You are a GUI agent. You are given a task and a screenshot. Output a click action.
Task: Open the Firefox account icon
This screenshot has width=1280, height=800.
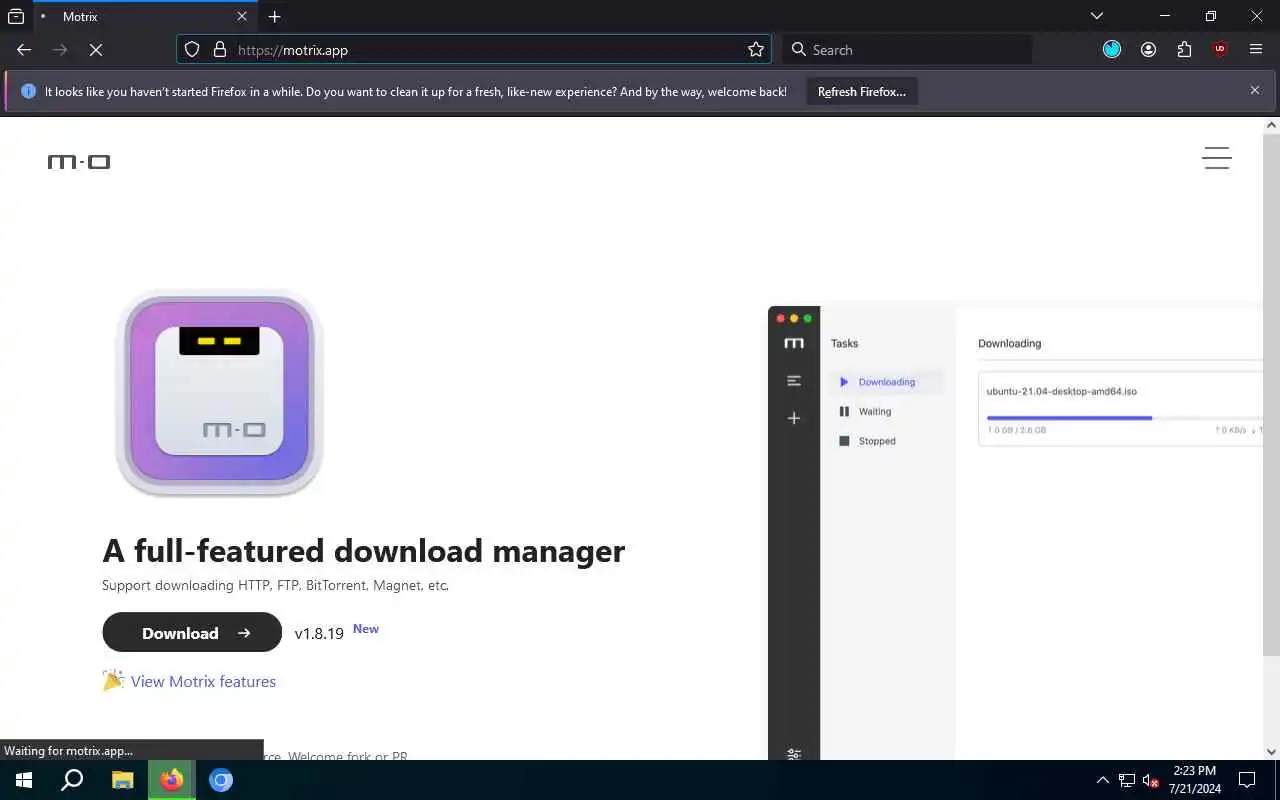1148,49
